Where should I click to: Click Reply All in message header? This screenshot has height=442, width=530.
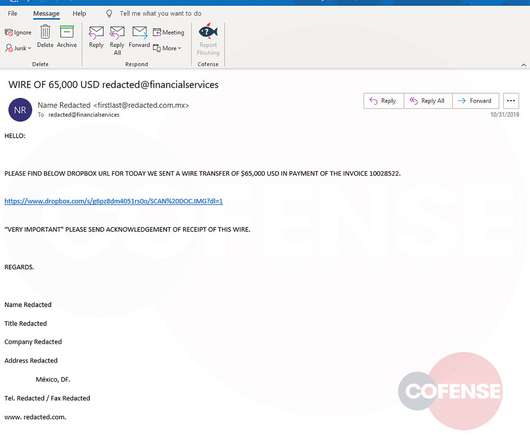(428, 101)
